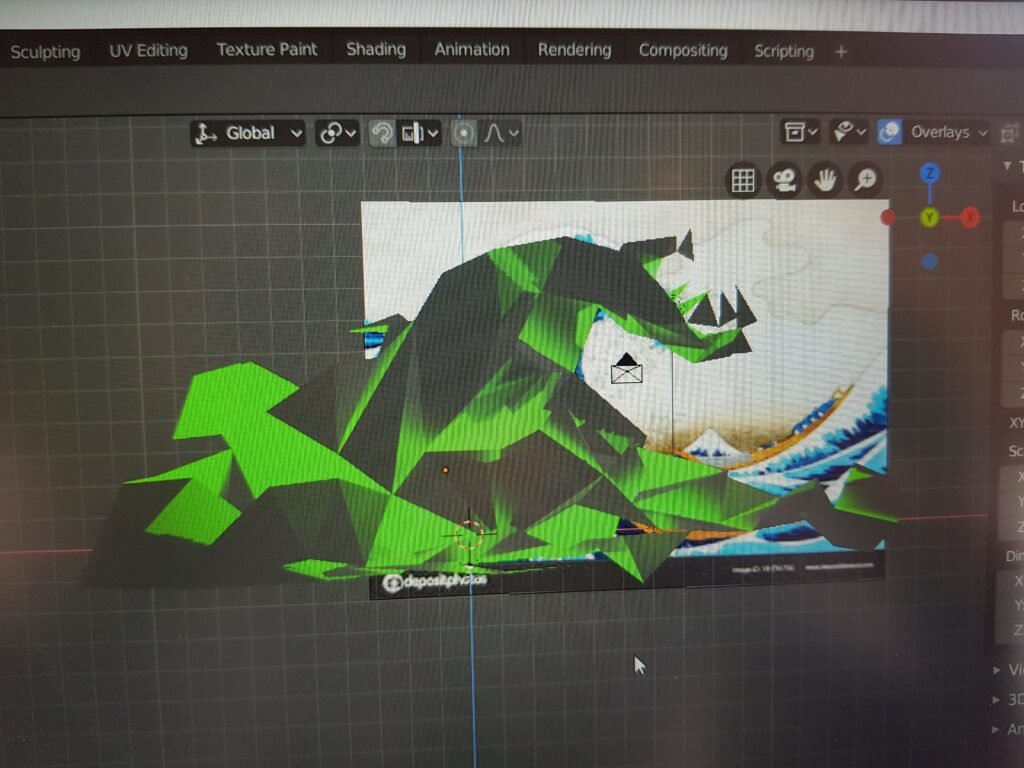Image resolution: width=1024 pixels, height=768 pixels.
Task: Add a workspace with plus icon
Action: click(841, 51)
